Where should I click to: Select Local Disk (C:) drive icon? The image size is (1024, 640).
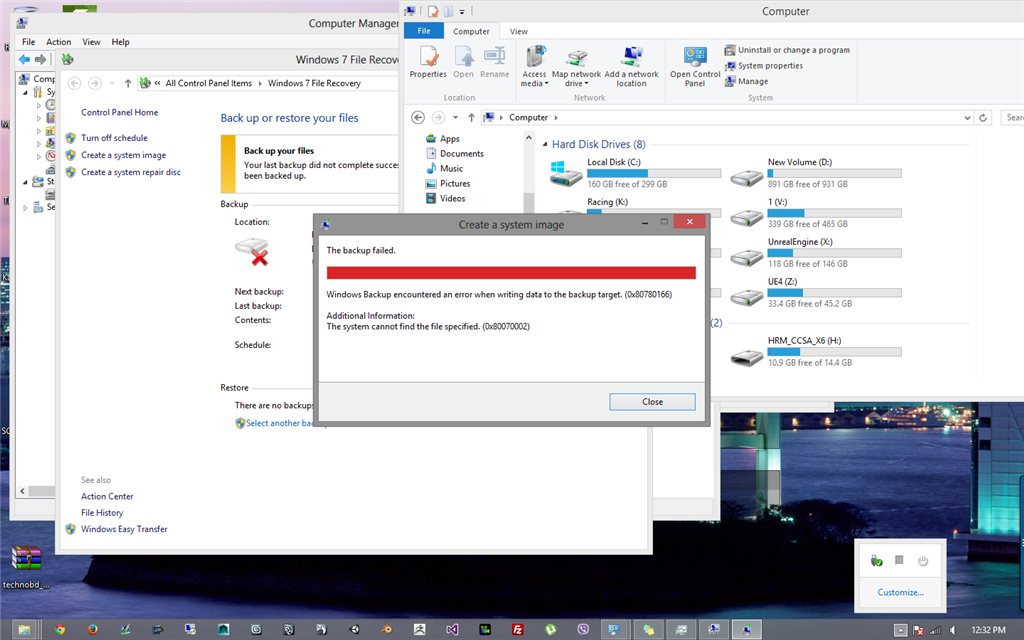pos(566,174)
